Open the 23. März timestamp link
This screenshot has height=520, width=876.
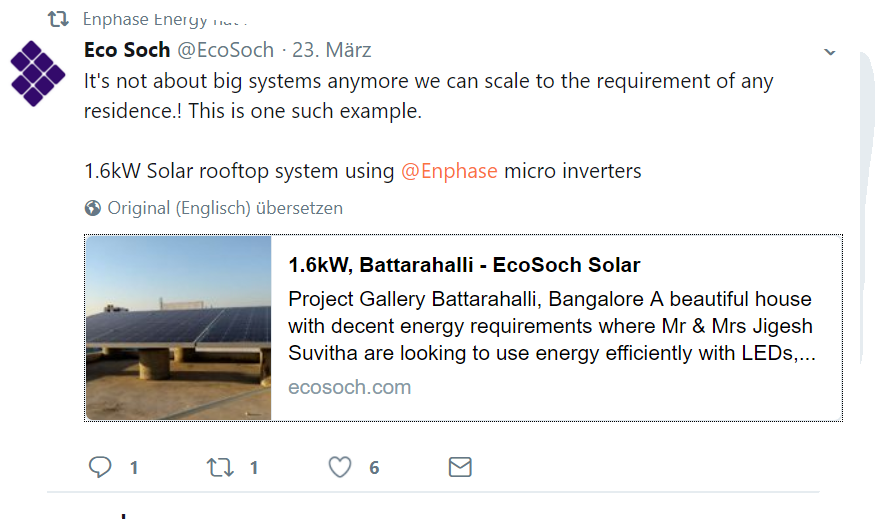[x=332, y=50]
